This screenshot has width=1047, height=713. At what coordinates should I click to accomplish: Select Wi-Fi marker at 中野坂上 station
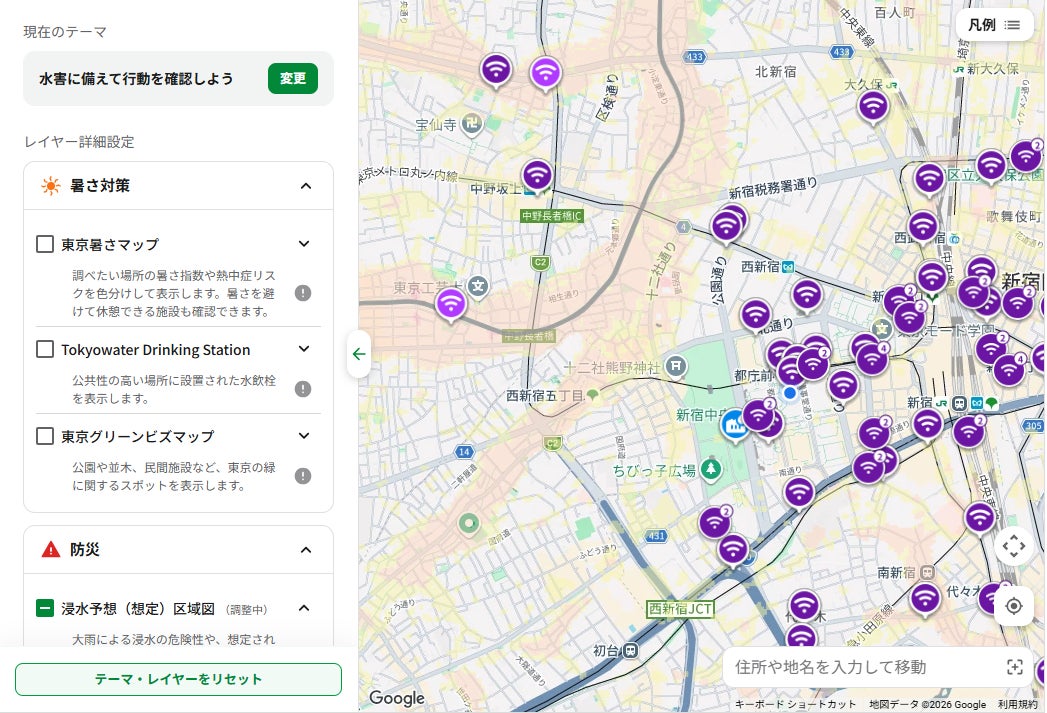pos(537,175)
